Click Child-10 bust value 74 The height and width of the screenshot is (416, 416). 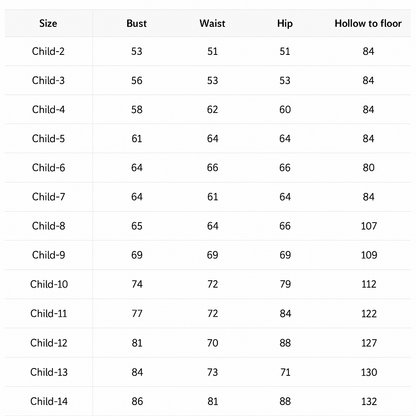(x=137, y=284)
